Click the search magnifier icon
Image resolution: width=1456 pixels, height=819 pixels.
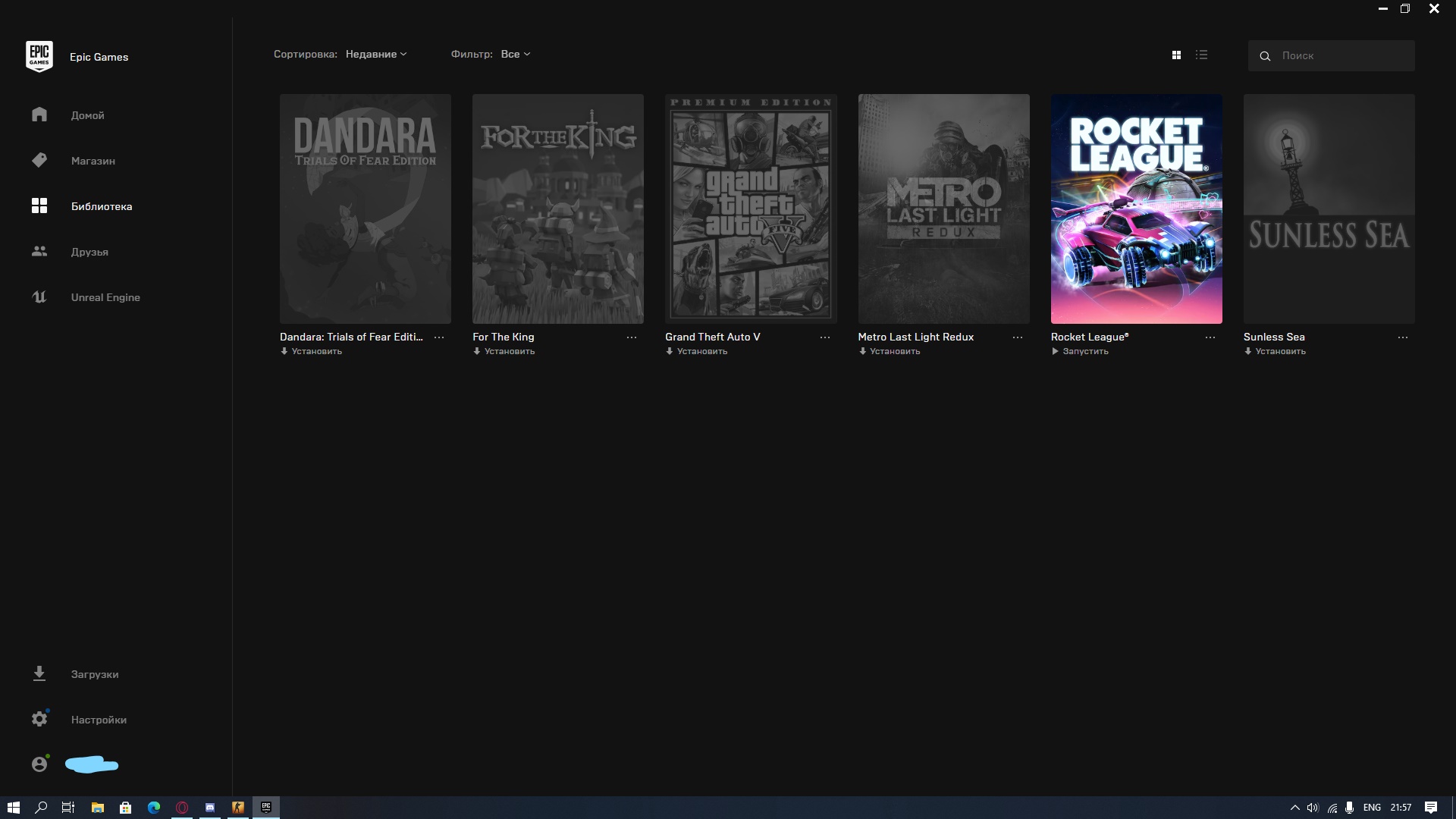click(1265, 55)
